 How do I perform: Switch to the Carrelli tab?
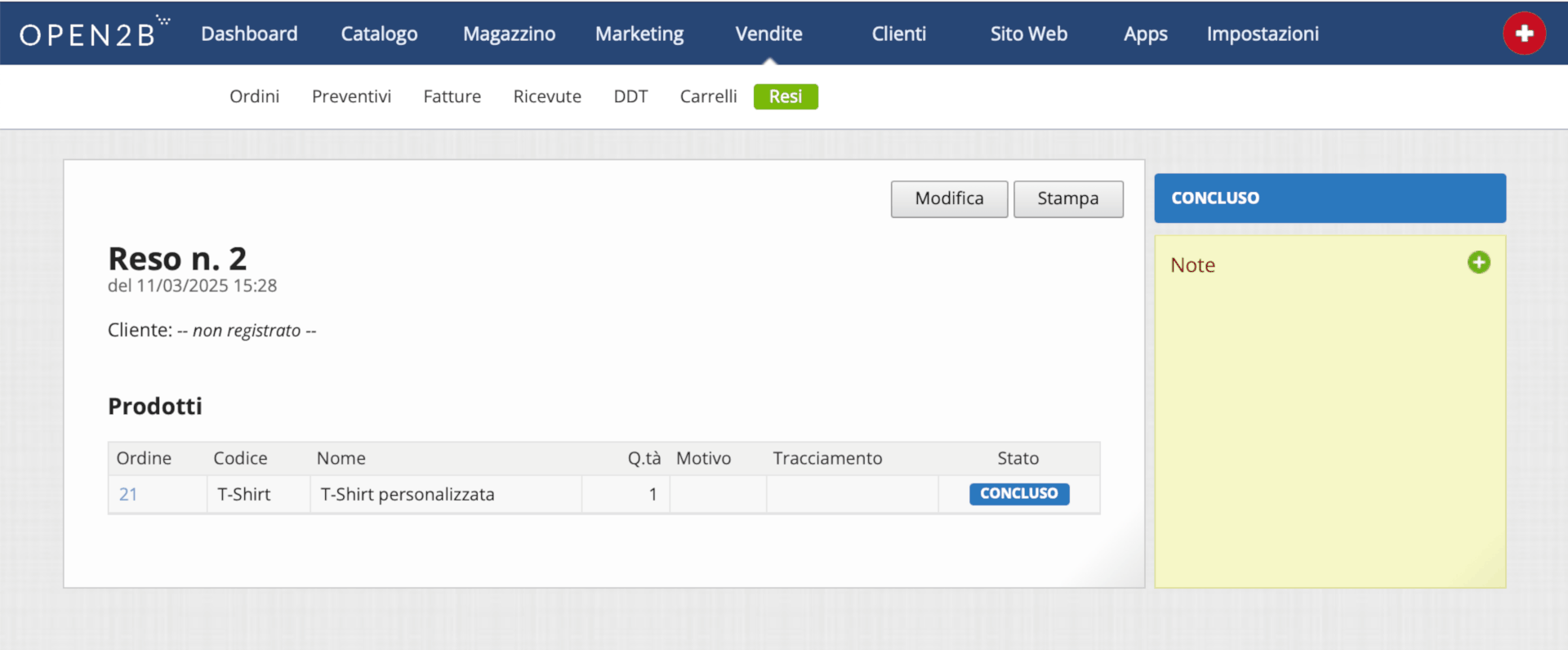coord(708,96)
